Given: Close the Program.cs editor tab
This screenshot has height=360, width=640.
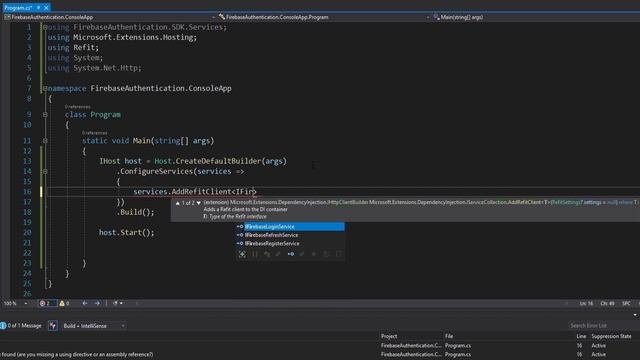Looking at the screenshot, I should (46, 8).
